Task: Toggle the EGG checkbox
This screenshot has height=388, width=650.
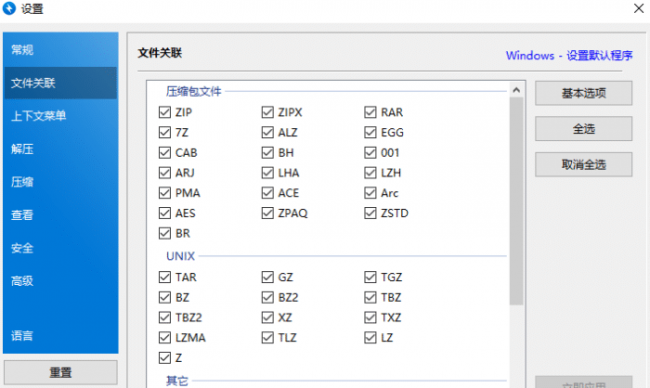Action: tap(370, 132)
